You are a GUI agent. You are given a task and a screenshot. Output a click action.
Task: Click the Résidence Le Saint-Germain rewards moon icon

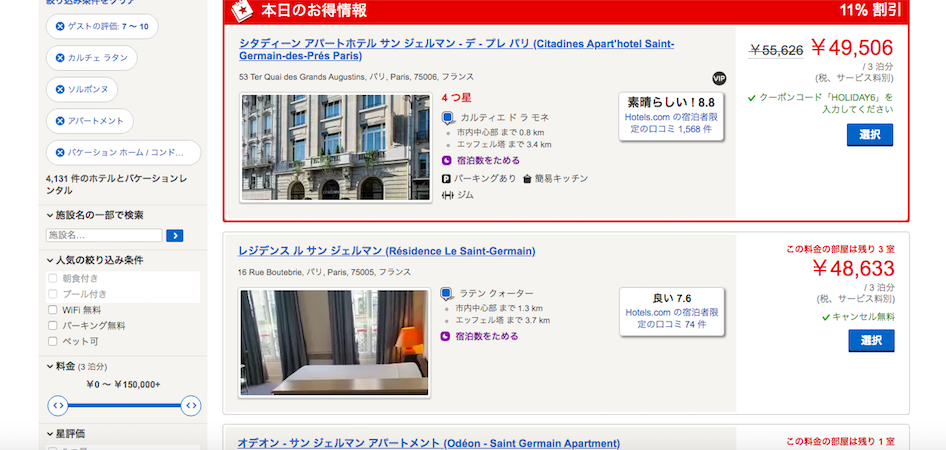pyautogui.click(x=445, y=337)
